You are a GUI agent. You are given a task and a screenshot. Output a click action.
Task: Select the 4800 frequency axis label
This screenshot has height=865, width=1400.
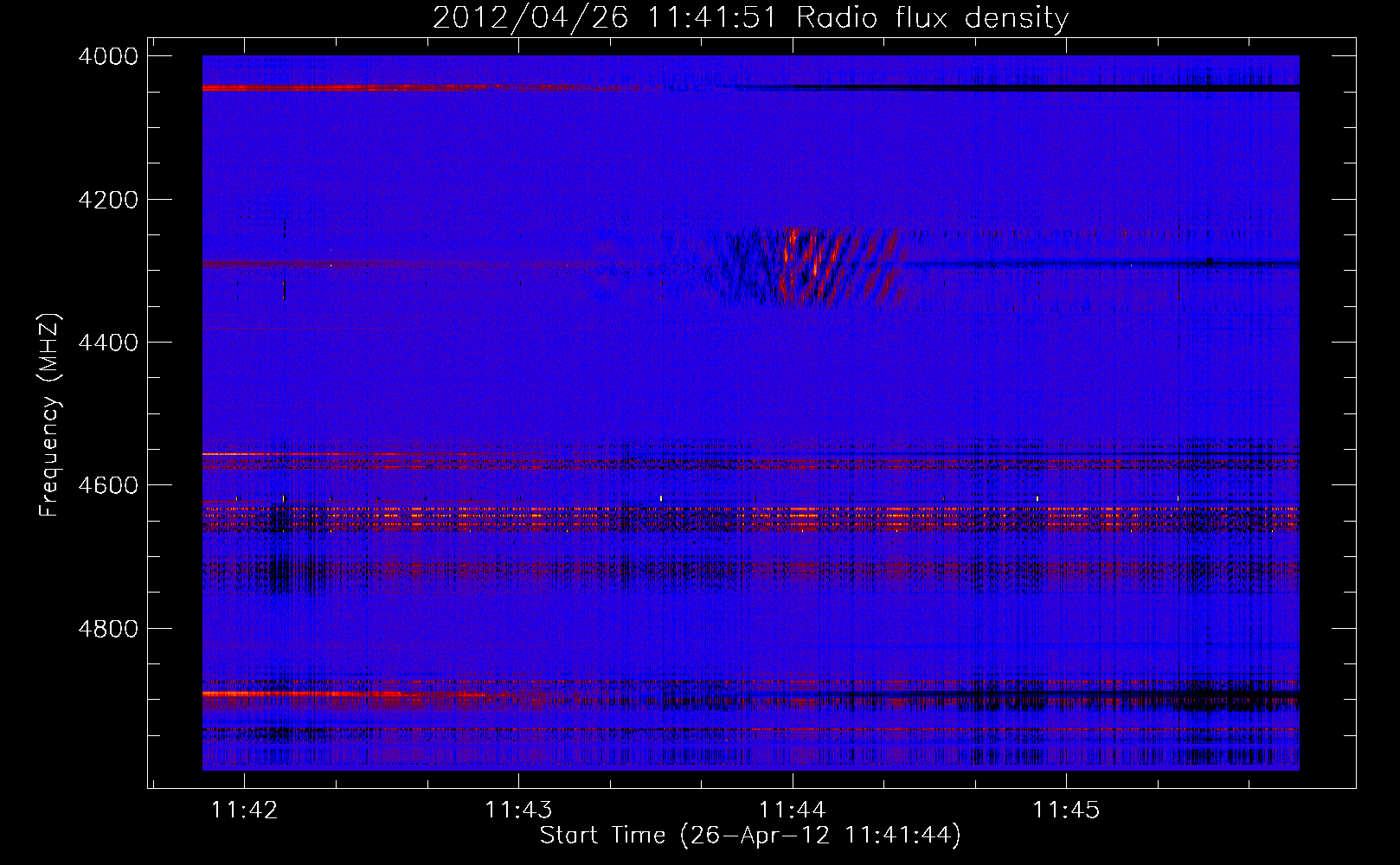click(107, 628)
